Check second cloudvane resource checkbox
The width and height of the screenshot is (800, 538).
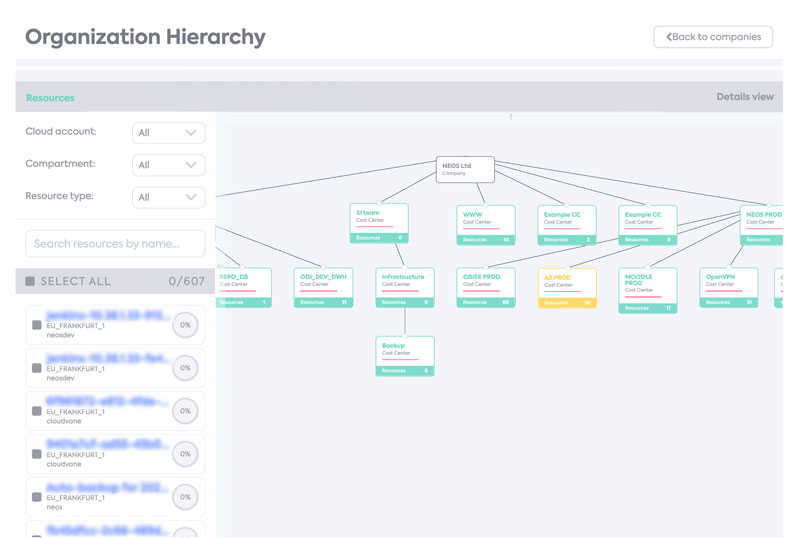point(37,454)
